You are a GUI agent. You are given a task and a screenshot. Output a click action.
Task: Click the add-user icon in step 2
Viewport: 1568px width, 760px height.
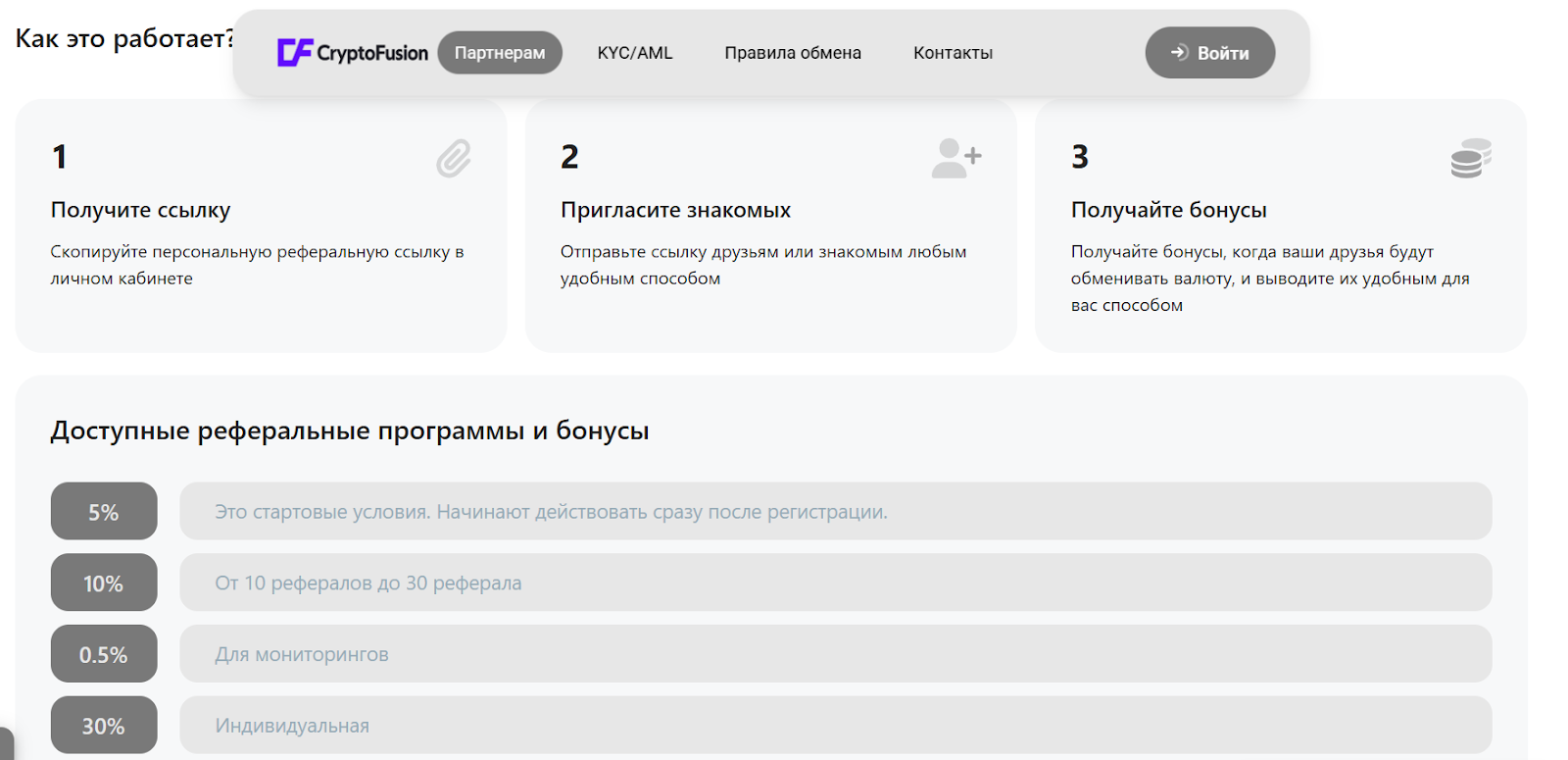pos(956,158)
